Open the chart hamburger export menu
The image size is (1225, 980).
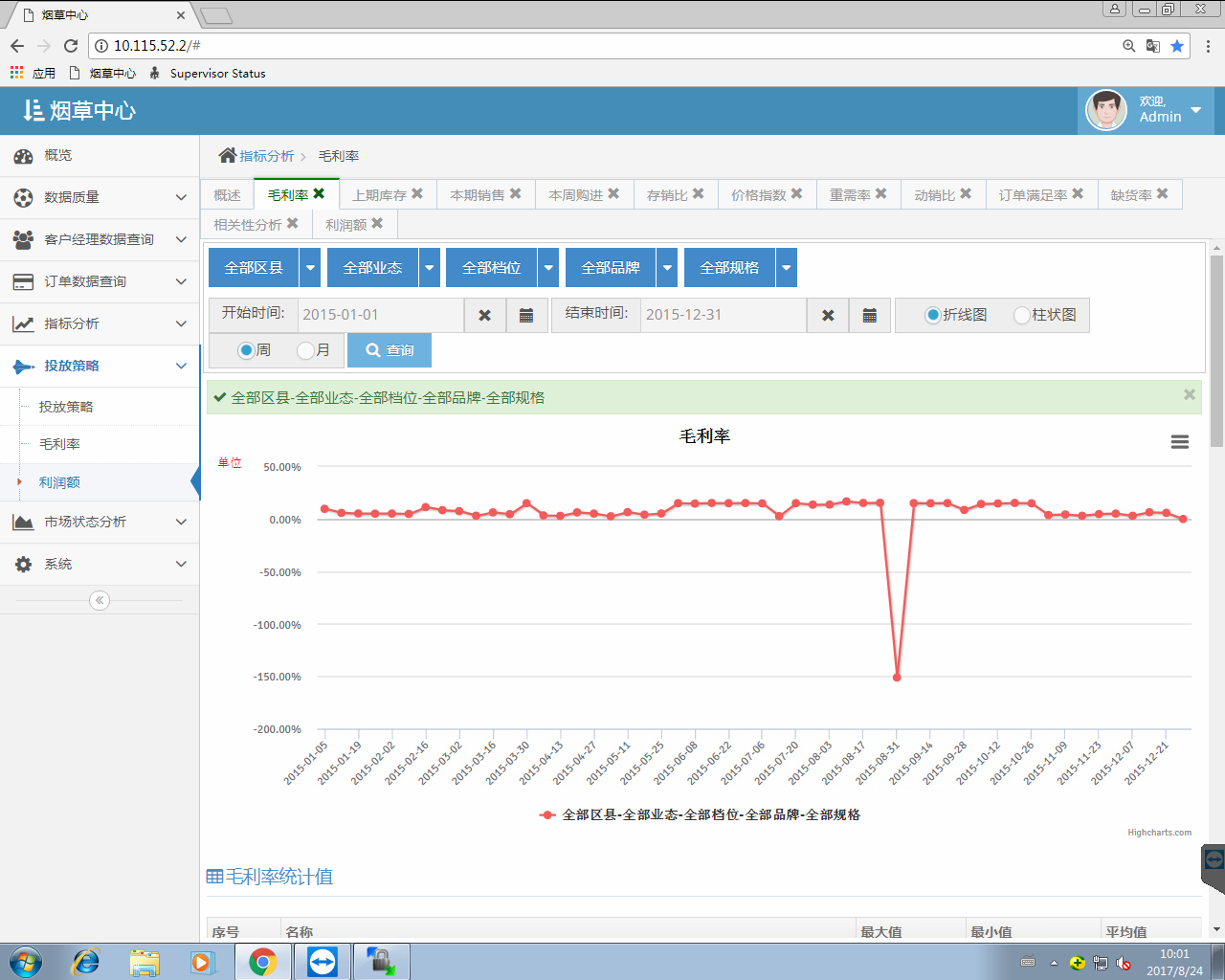(x=1179, y=441)
